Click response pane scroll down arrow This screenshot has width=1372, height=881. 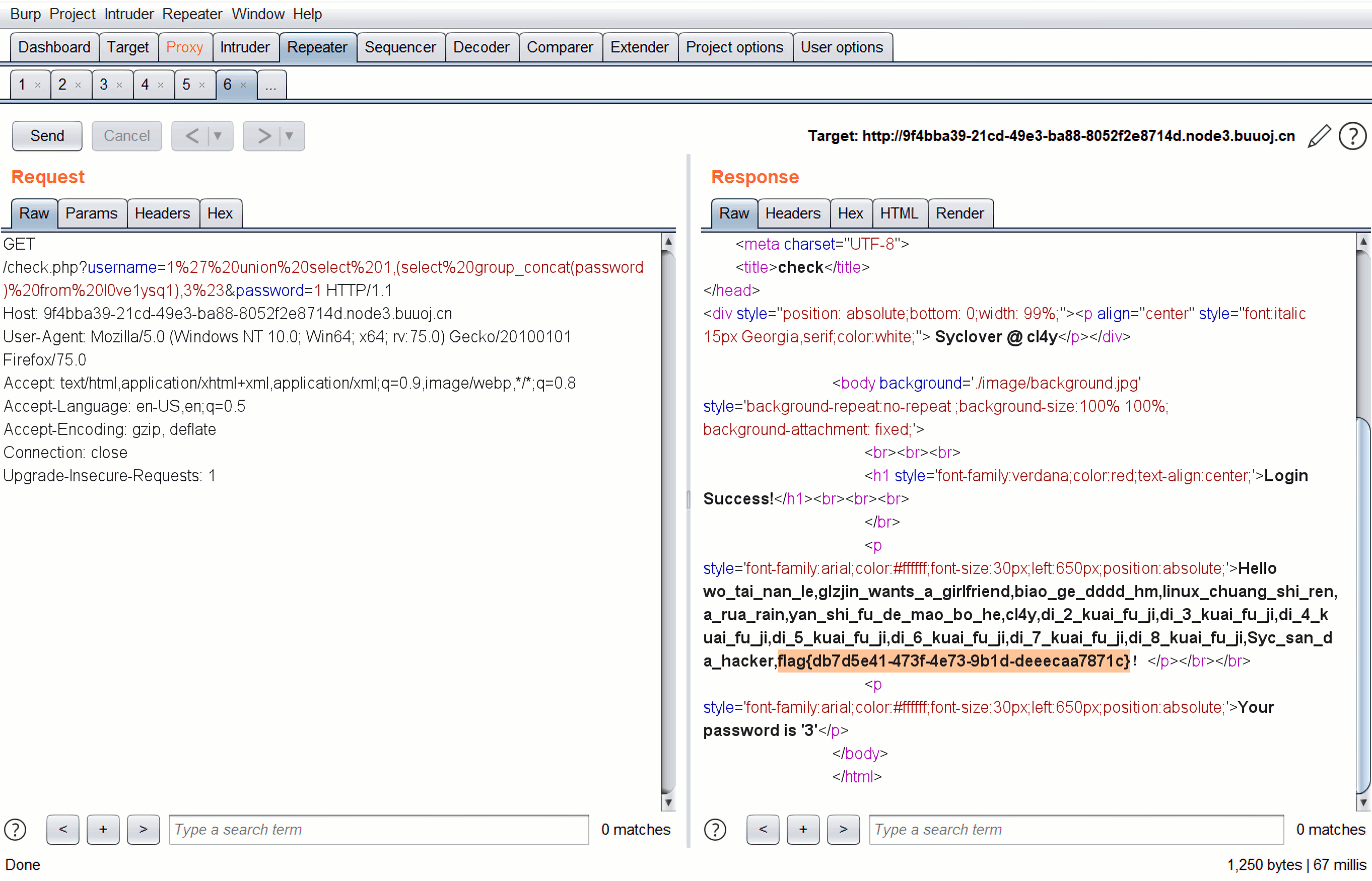(x=1363, y=802)
